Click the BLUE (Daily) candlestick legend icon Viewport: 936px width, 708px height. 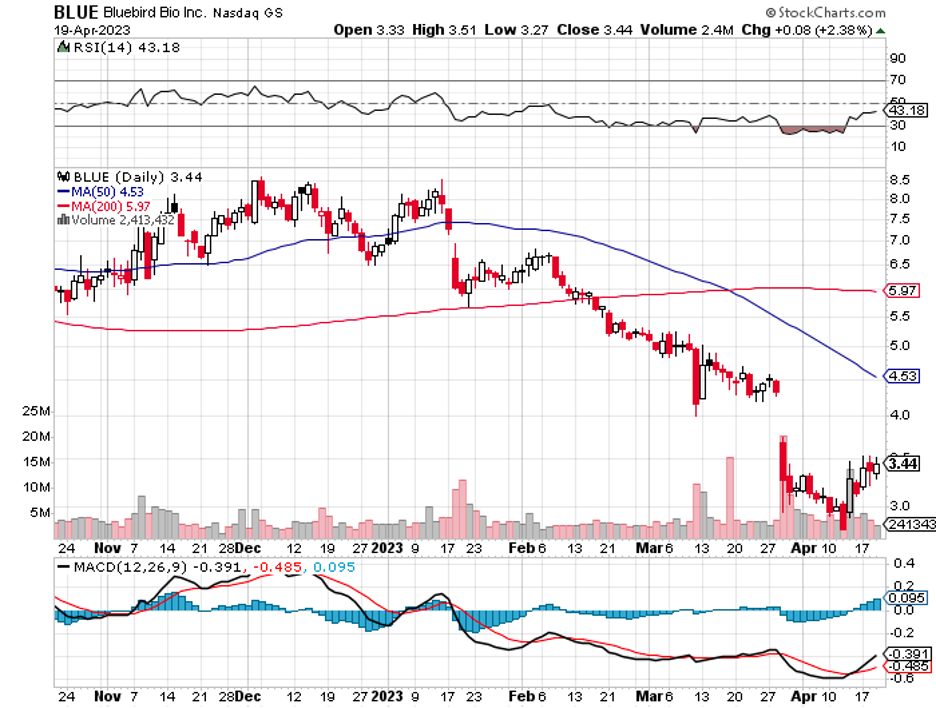(x=64, y=177)
